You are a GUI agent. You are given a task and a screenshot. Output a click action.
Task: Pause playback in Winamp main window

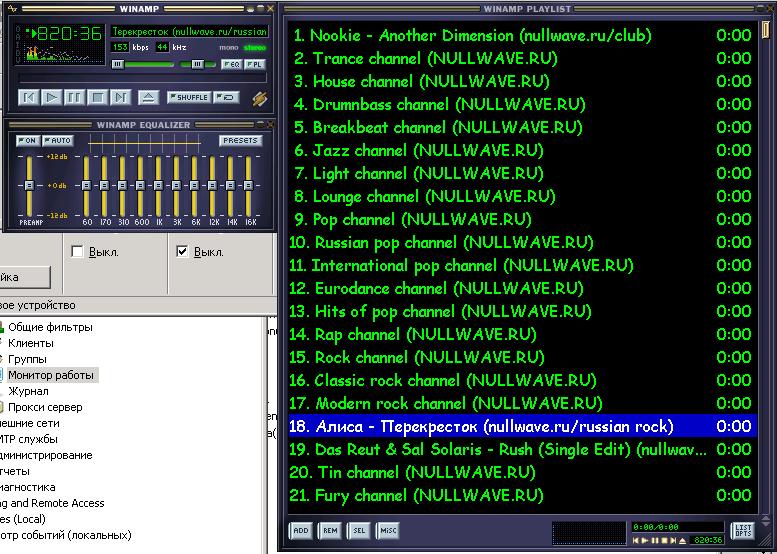pyautogui.click(x=74, y=97)
